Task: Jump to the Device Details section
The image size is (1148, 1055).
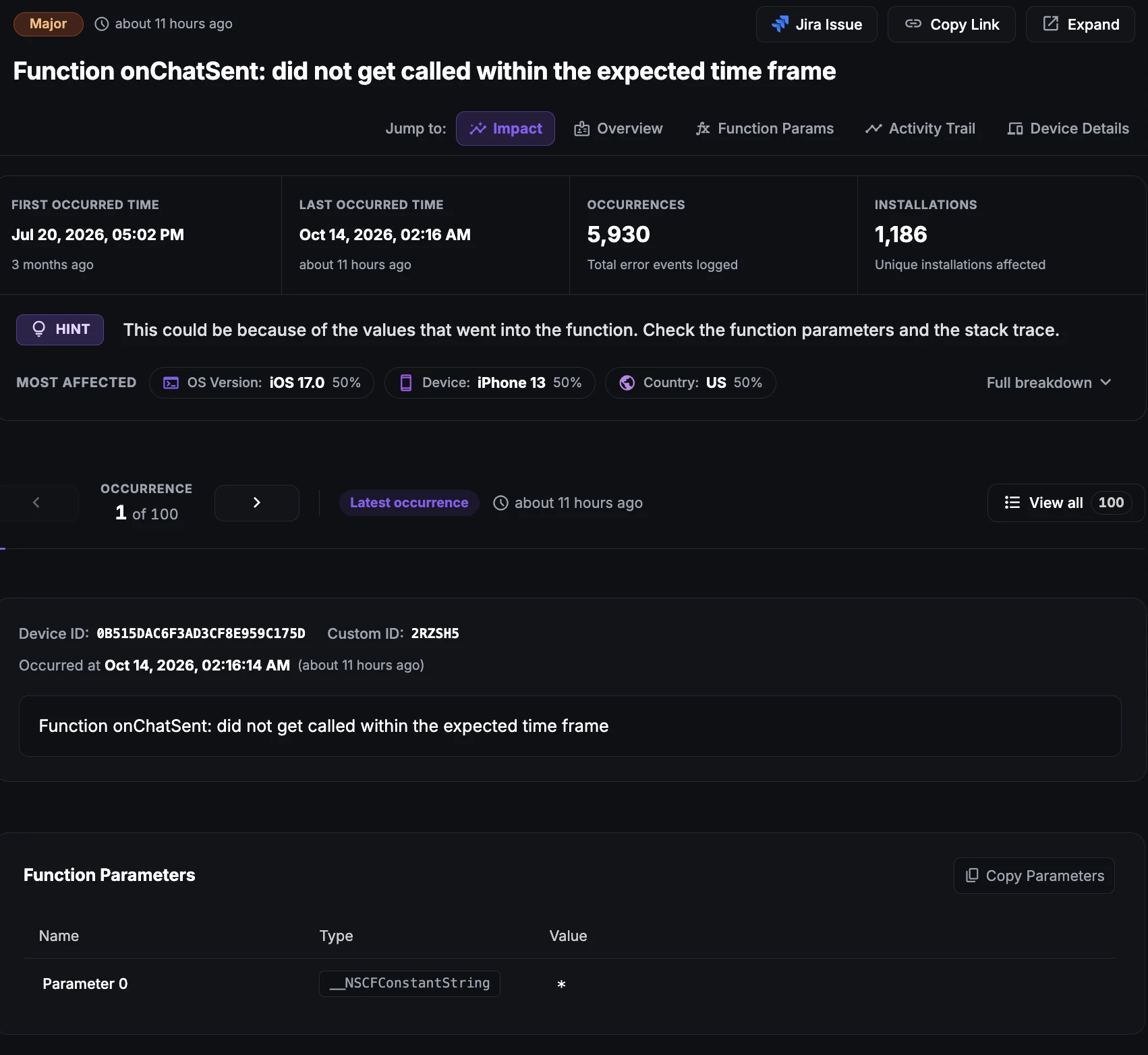Action: (1068, 128)
